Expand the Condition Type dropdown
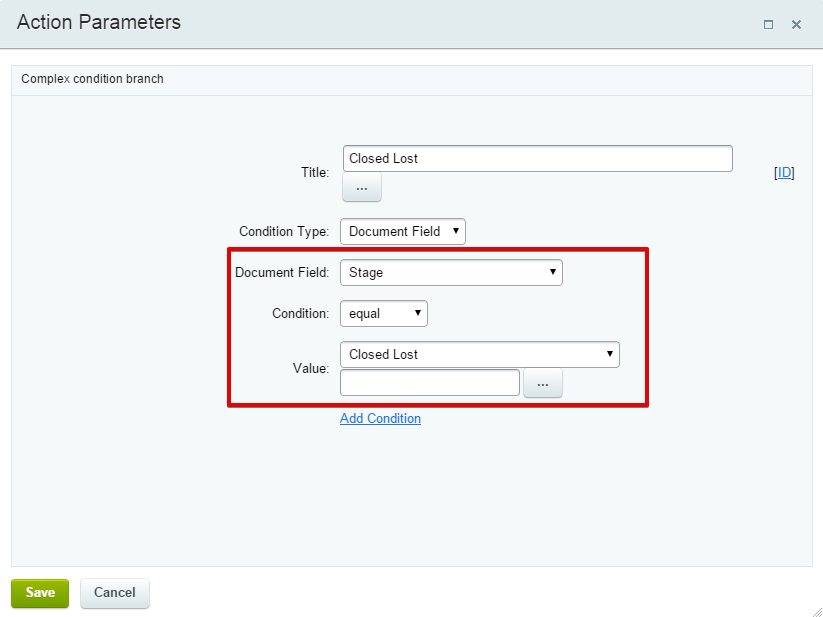Screen dimensions: 823x617 point(403,231)
